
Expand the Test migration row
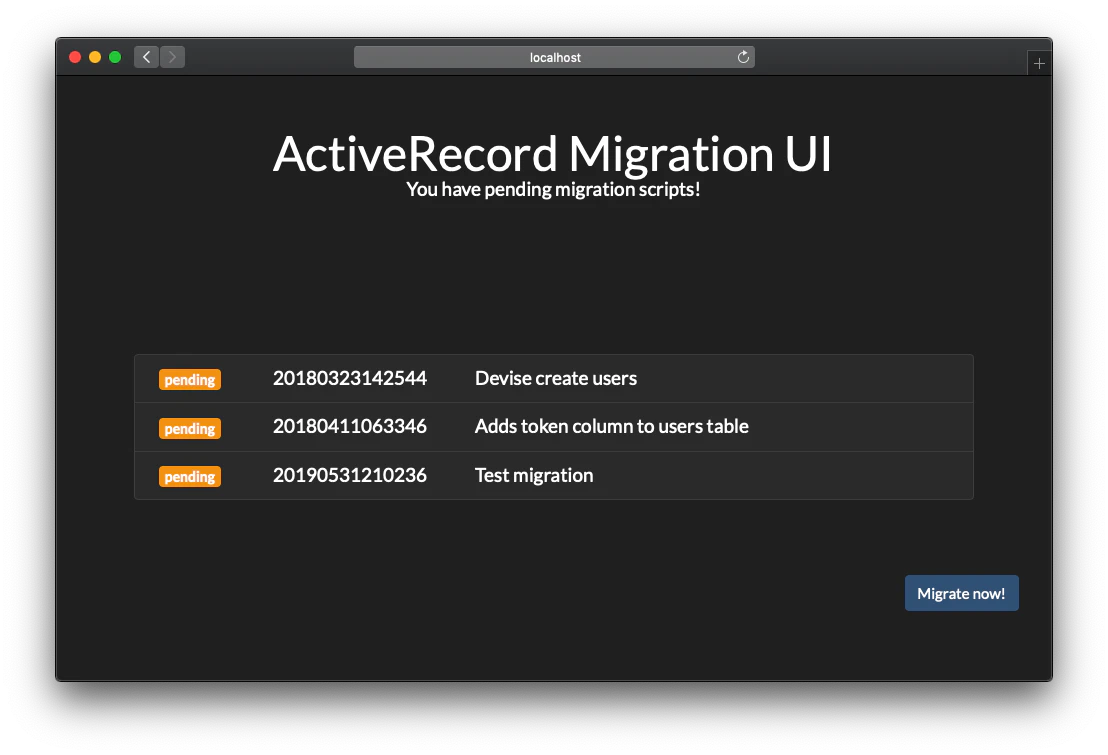click(x=534, y=475)
